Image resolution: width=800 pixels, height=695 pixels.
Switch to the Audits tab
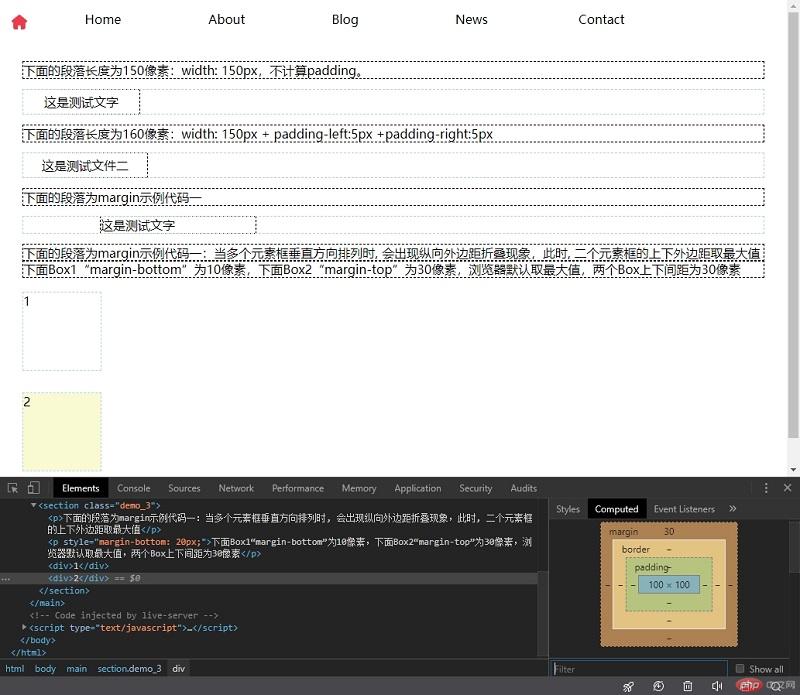[x=523, y=488]
